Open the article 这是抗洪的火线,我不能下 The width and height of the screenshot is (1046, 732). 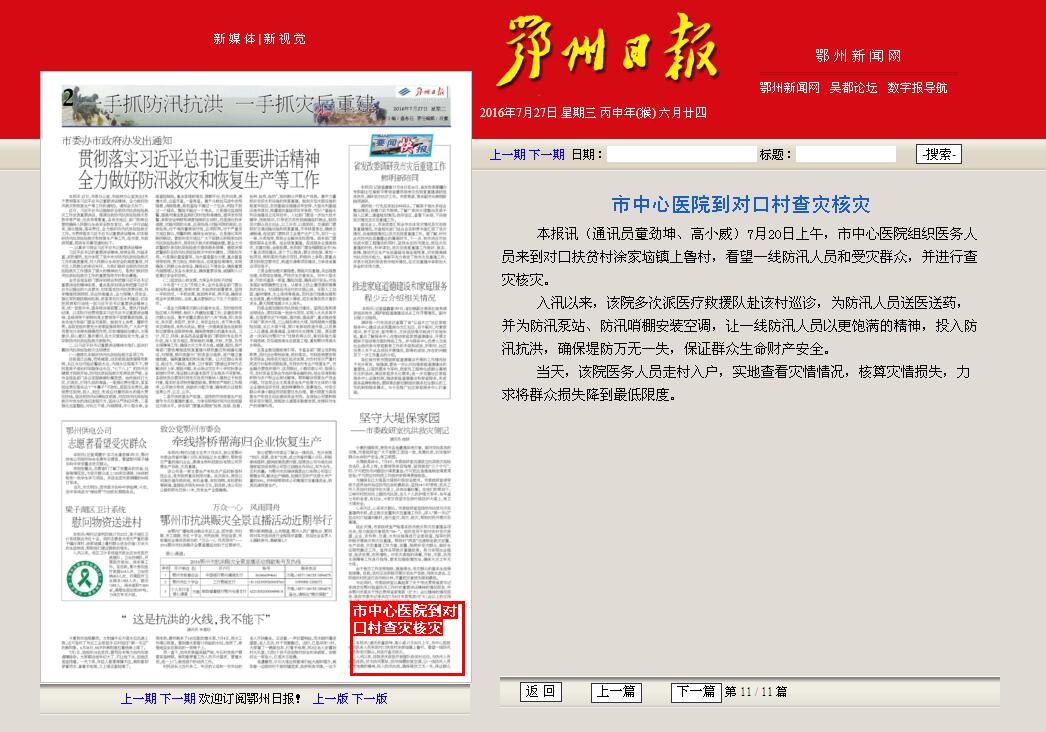coord(196,619)
